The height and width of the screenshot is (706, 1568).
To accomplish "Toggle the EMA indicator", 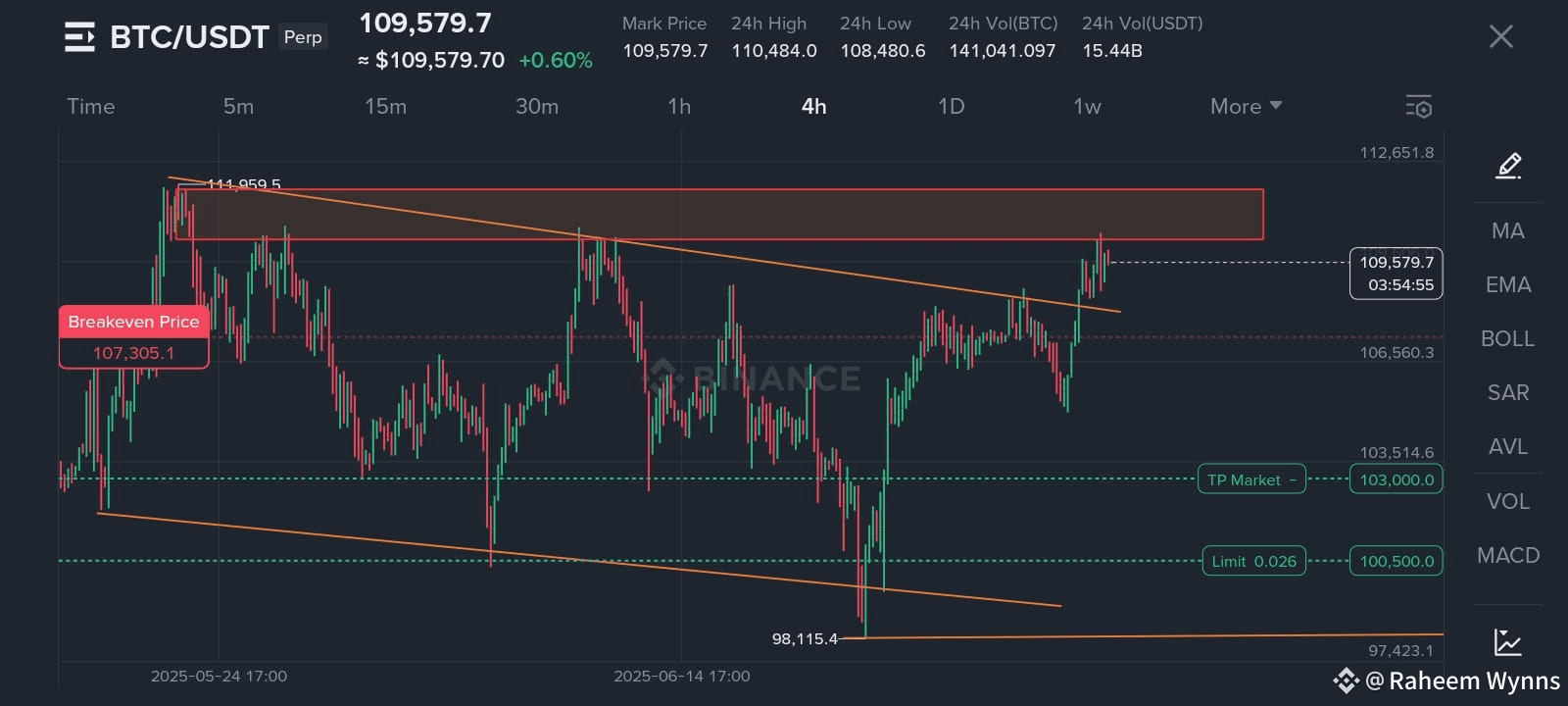I will point(1507,284).
